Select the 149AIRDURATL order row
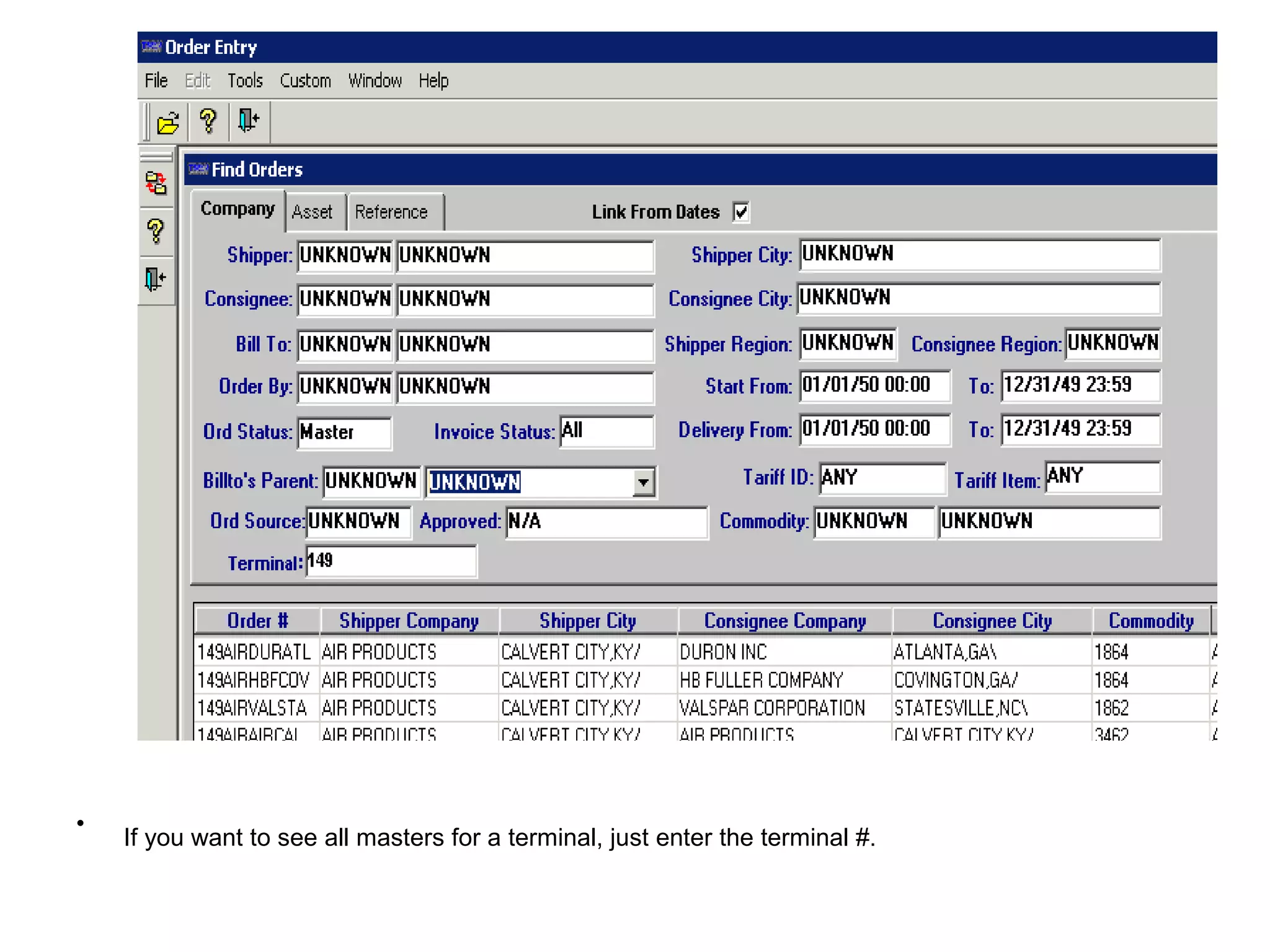This screenshot has height=952, width=1270. click(254, 652)
